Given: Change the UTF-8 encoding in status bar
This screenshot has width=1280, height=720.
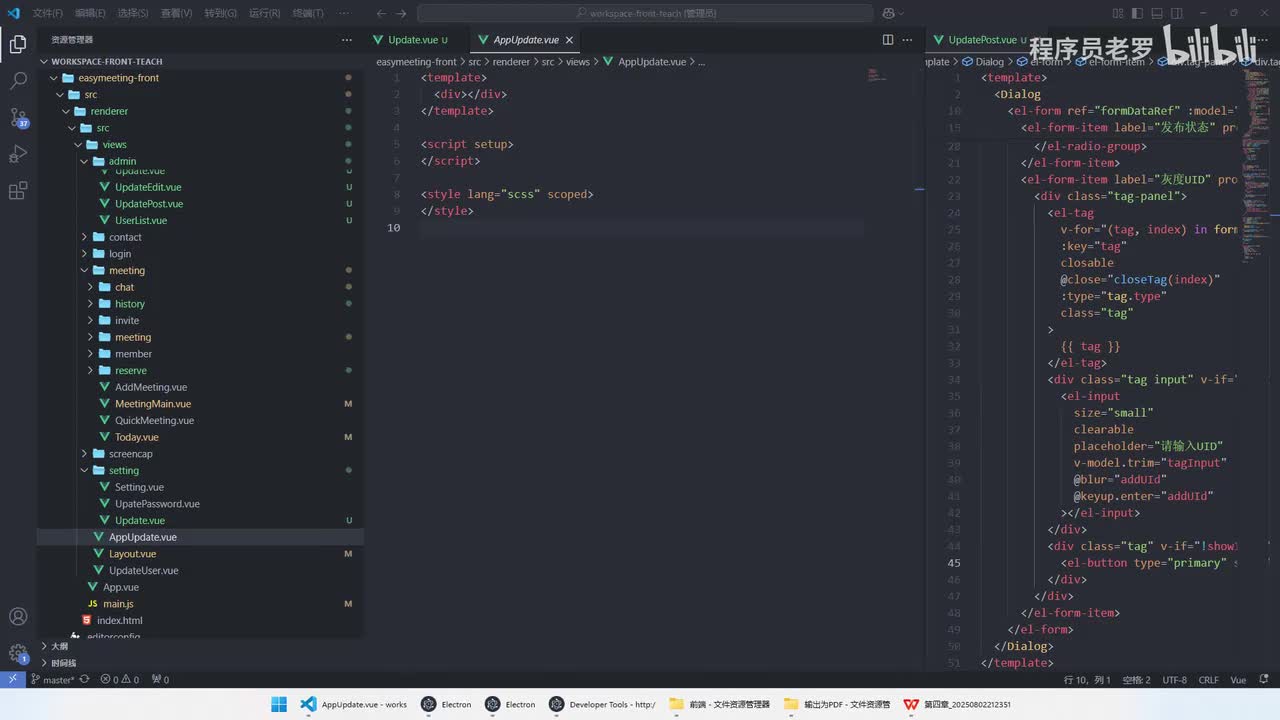Looking at the screenshot, I should 1174,679.
